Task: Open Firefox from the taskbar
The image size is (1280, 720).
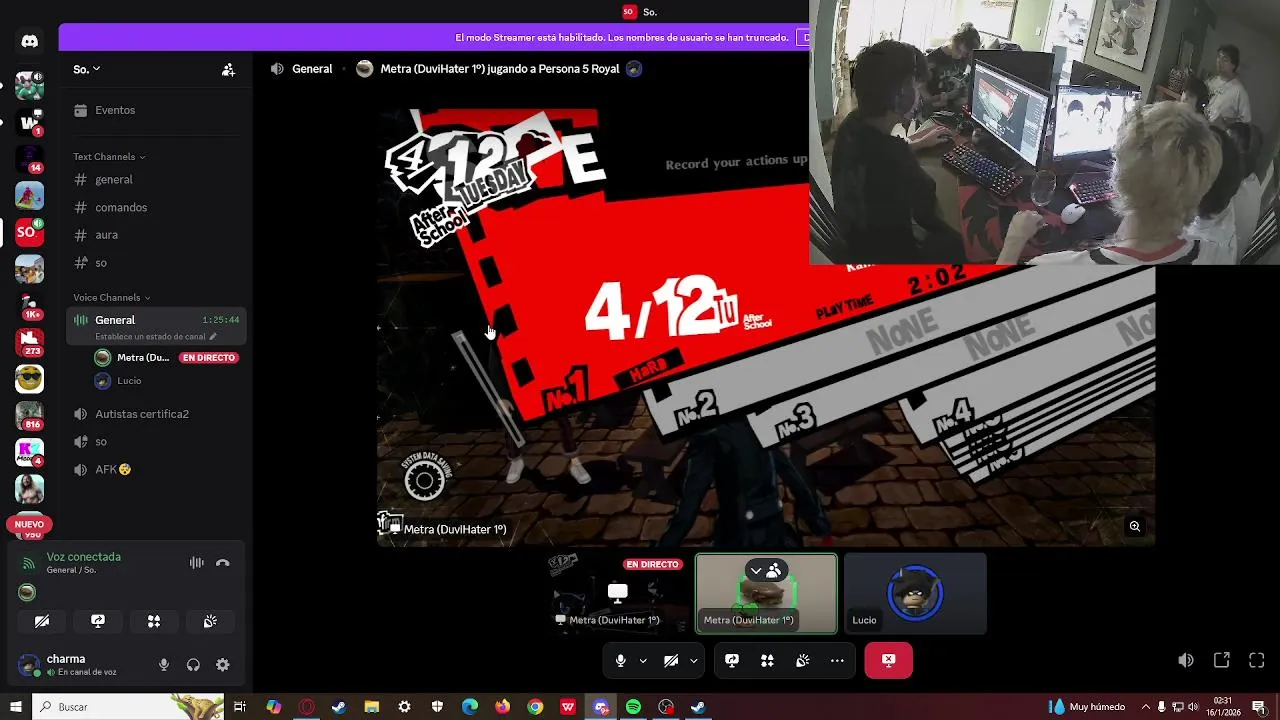Action: pyautogui.click(x=502, y=707)
